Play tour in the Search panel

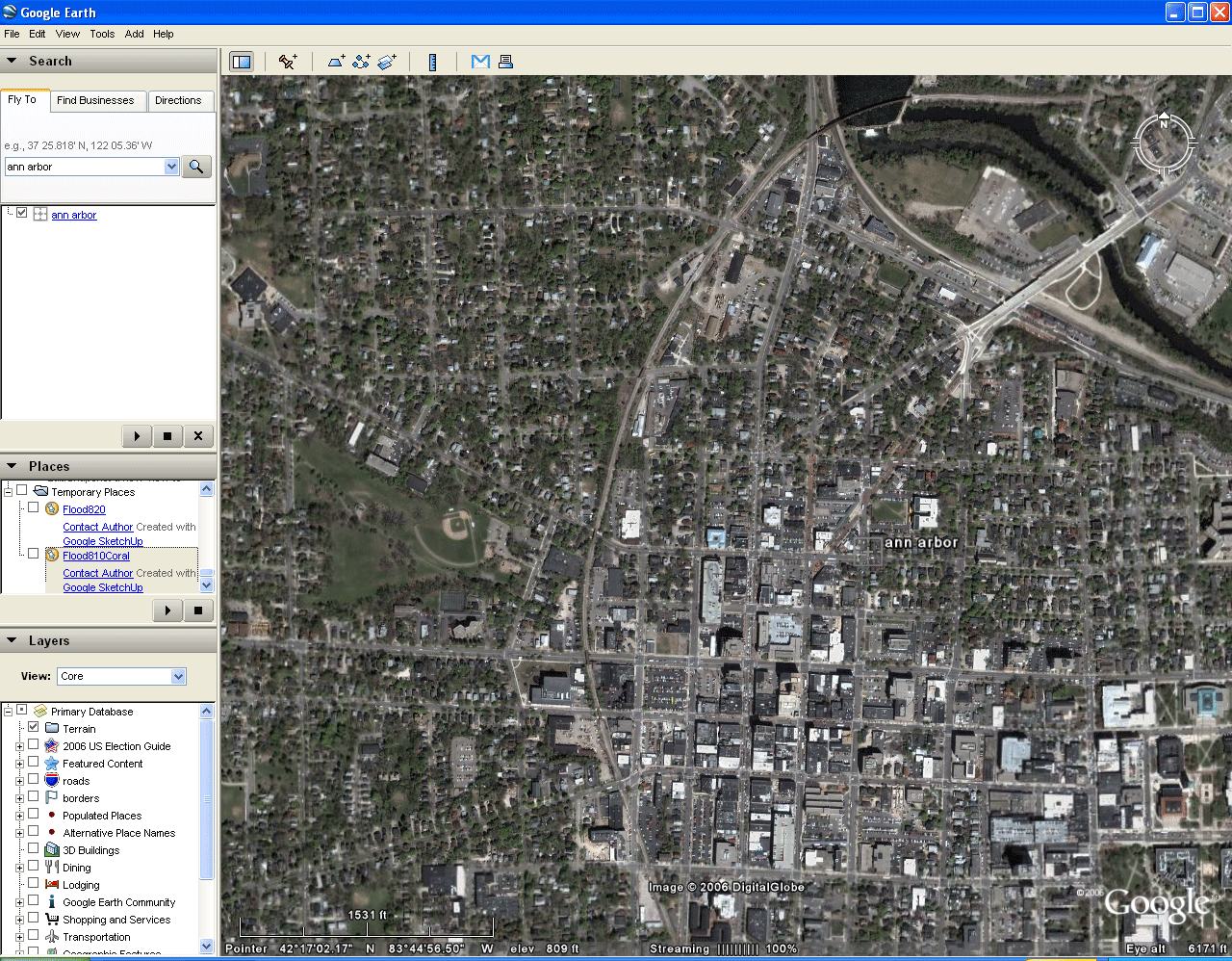[137, 436]
